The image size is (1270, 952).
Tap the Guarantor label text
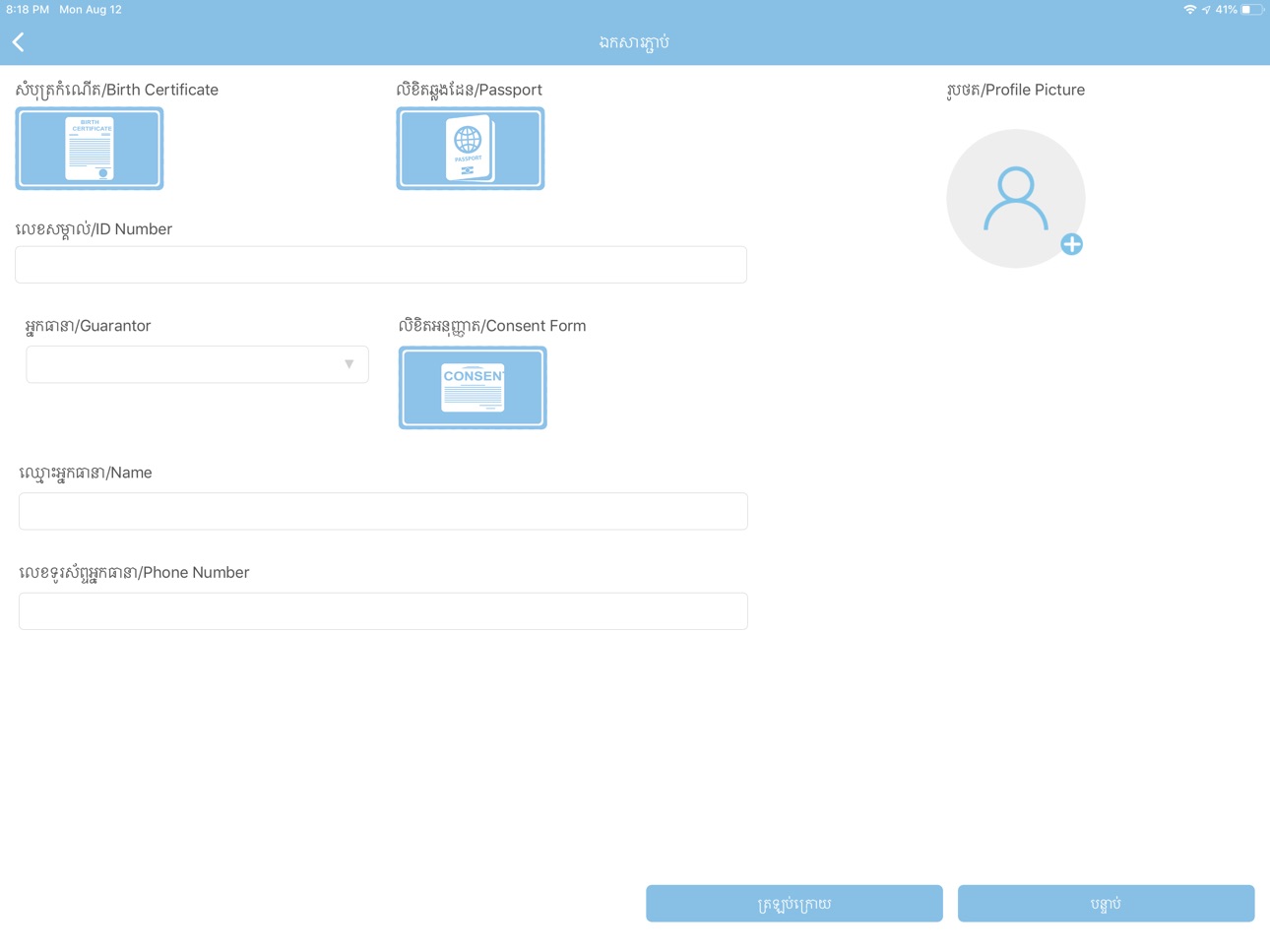(89, 326)
